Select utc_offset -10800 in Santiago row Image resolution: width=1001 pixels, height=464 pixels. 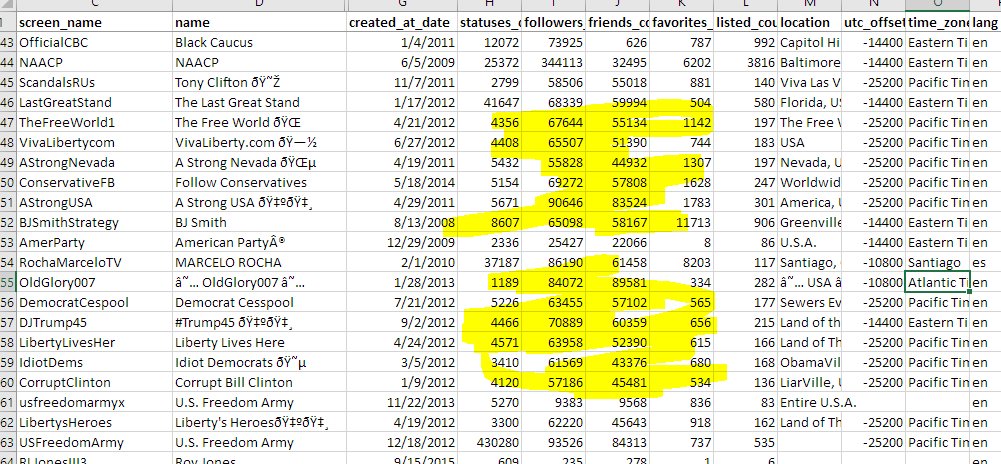point(873,262)
